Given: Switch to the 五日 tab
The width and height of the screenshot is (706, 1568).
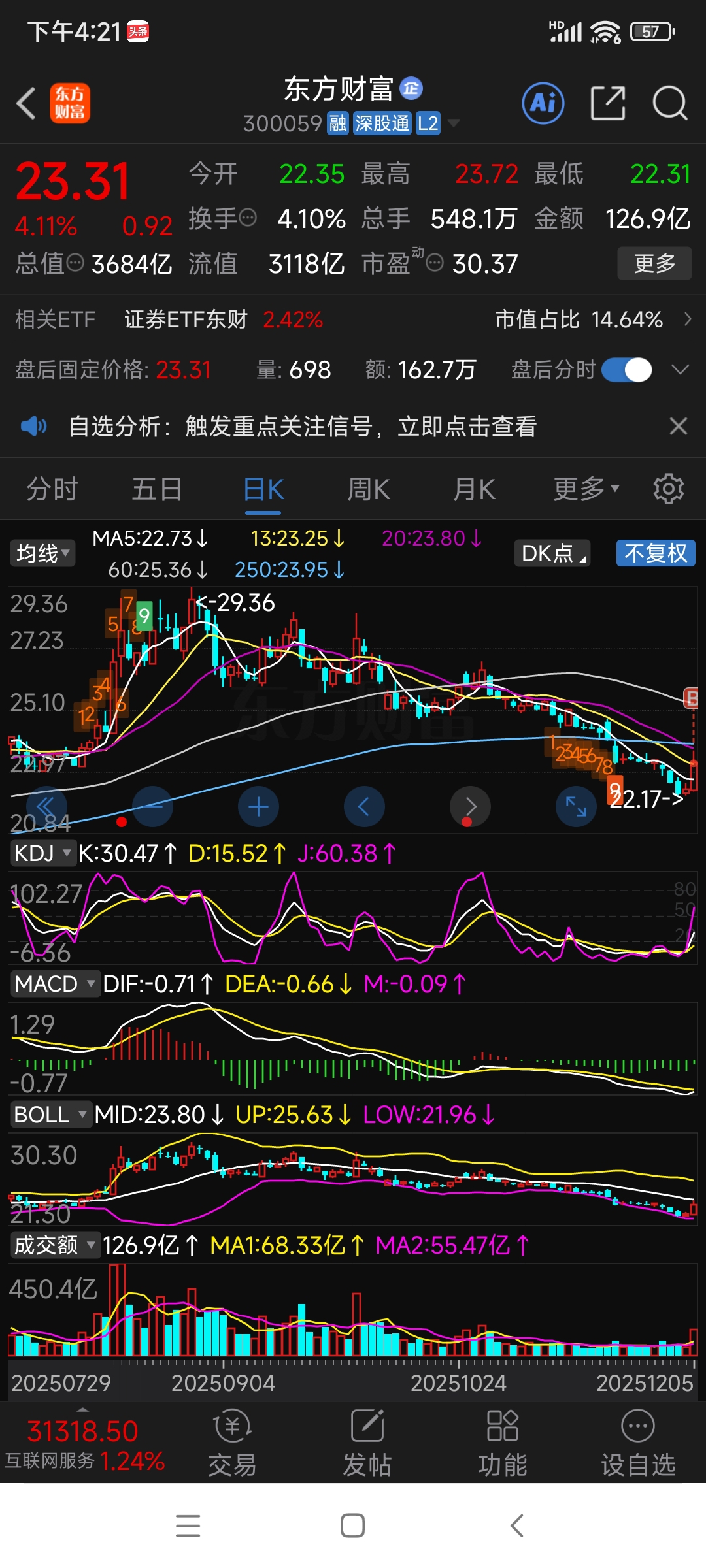Looking at the screenshot, I should click(x=157, y=489).
